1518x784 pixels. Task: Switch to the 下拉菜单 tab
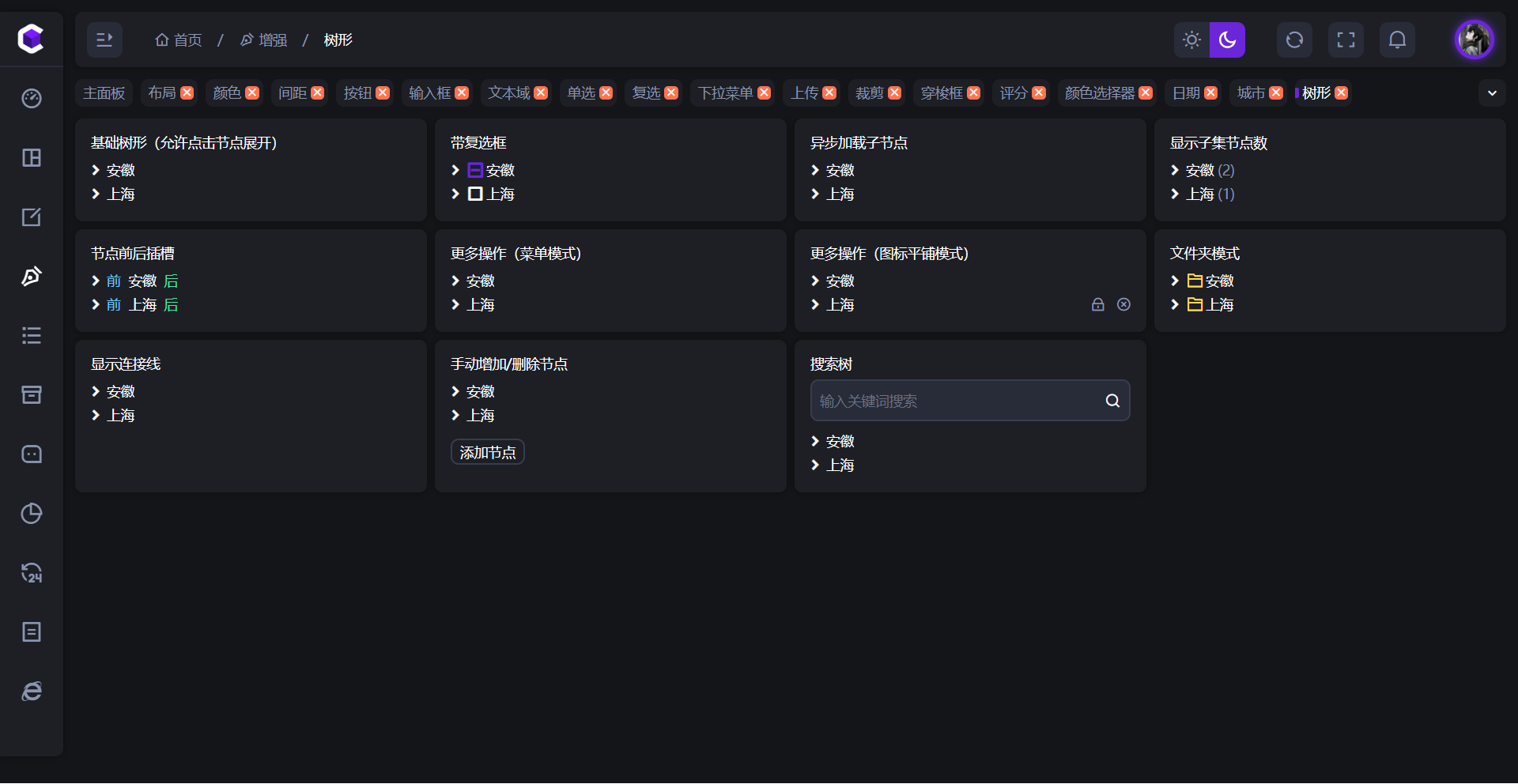click(725, 93)
